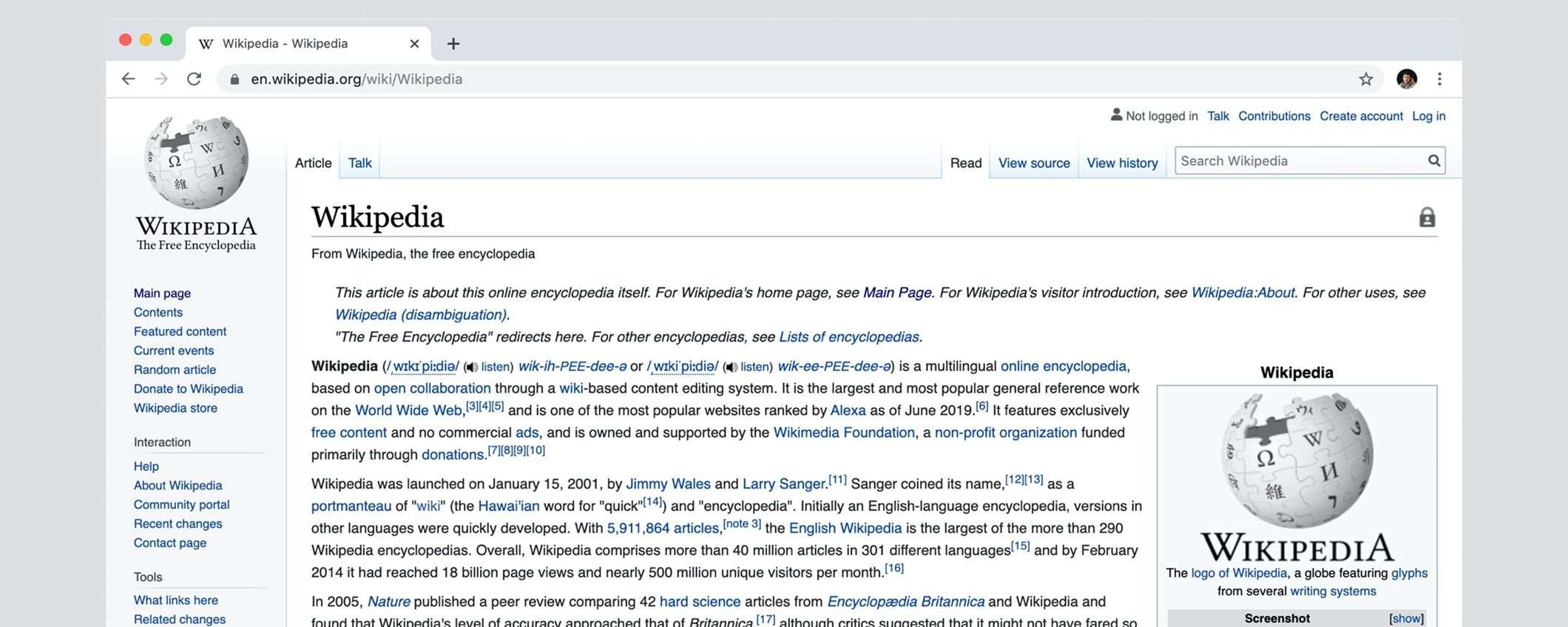This screenshot has height=627, width=1568.
Task: Follow the Jimmy Wales link
Action: 668,484
